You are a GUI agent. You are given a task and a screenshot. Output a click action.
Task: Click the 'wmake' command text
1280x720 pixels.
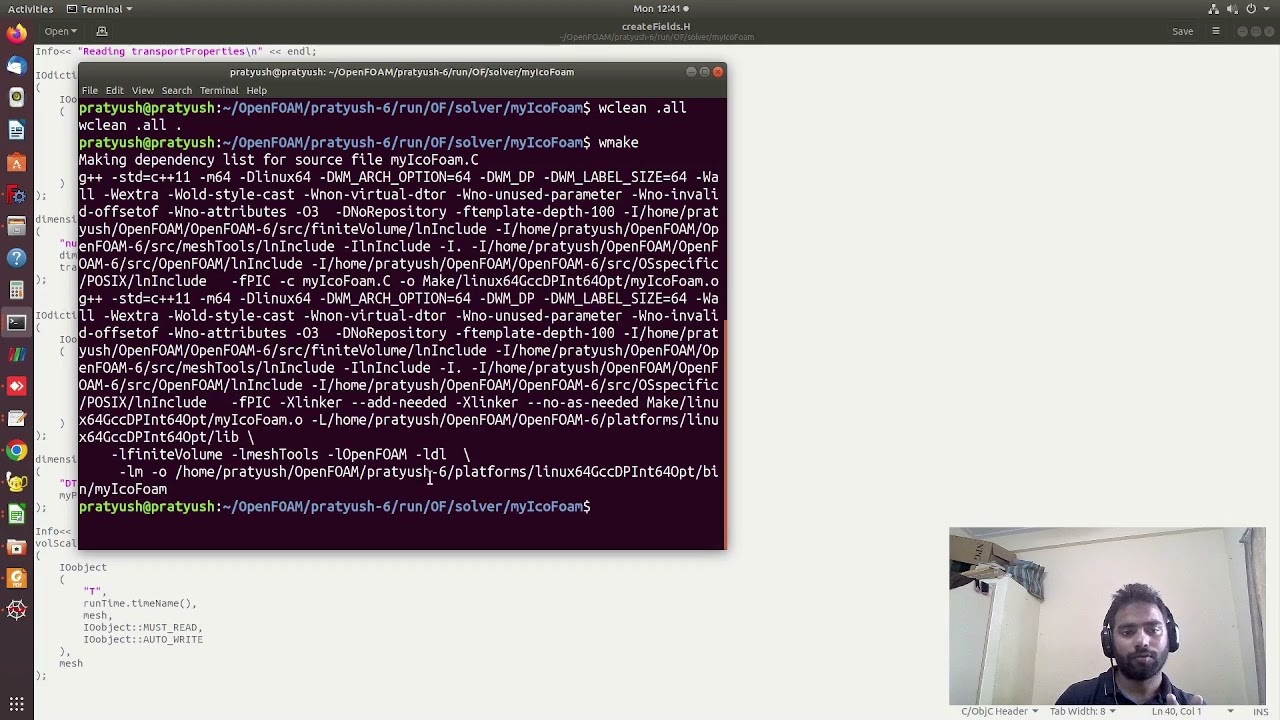(618, 143)
